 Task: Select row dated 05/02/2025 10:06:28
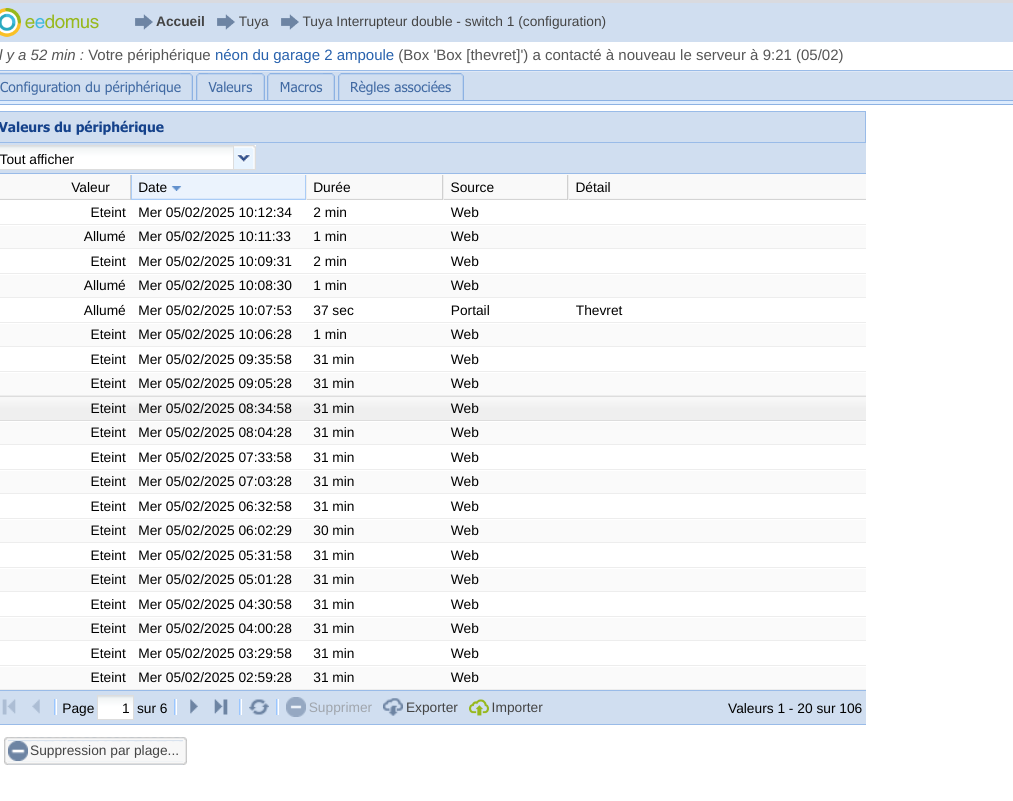(433, 335)
